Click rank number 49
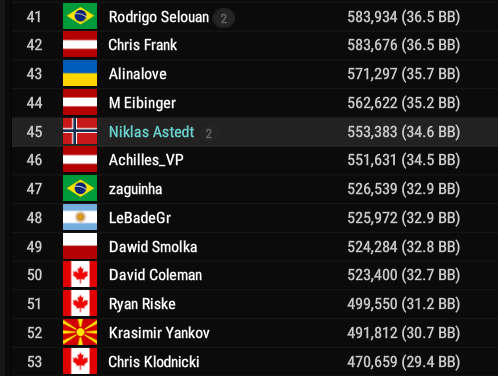Viewport: 498px width, 376px height. (x=34, y=247)
